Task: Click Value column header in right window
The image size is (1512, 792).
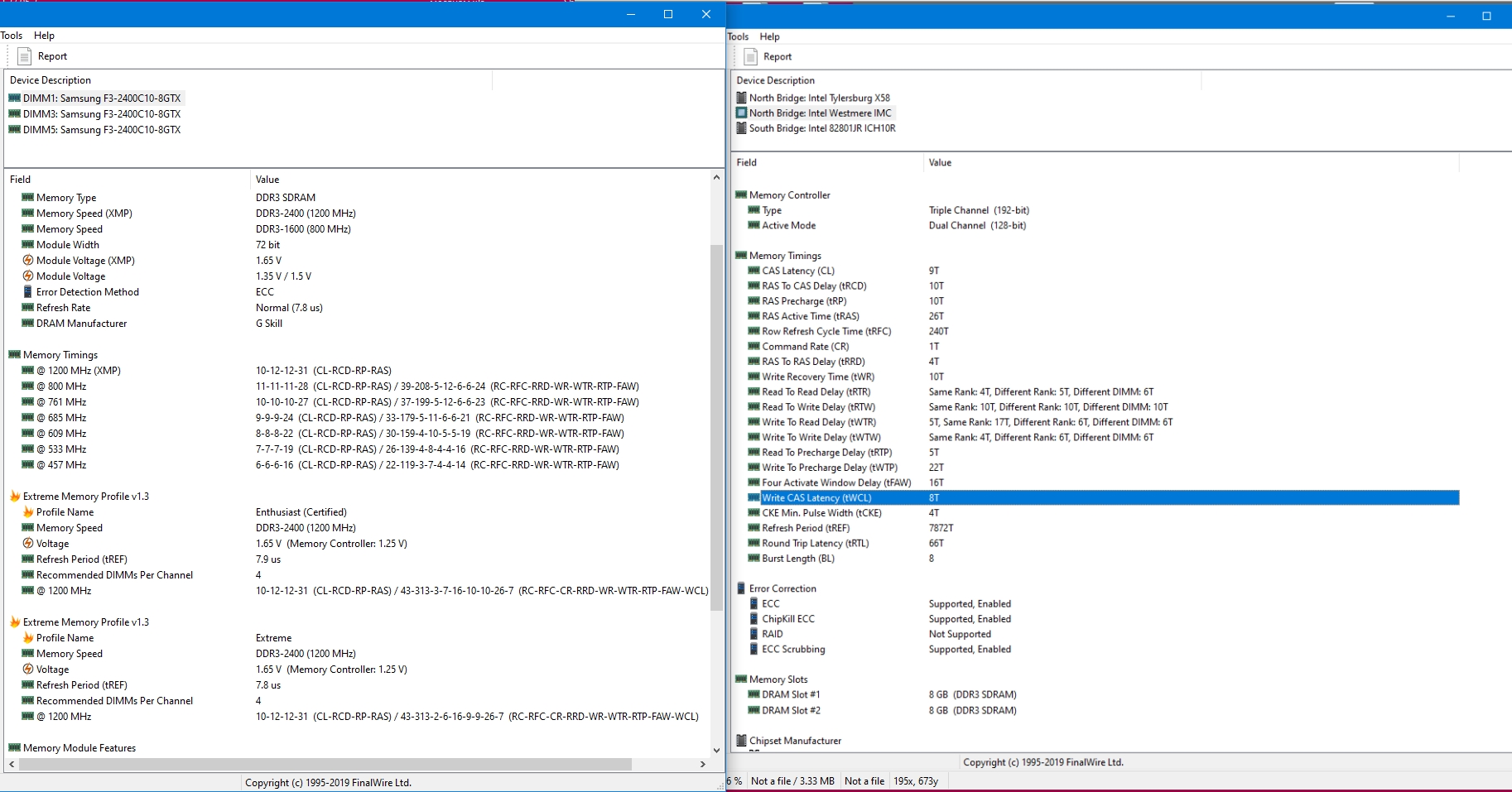Action: click(x=1191, y=162)
